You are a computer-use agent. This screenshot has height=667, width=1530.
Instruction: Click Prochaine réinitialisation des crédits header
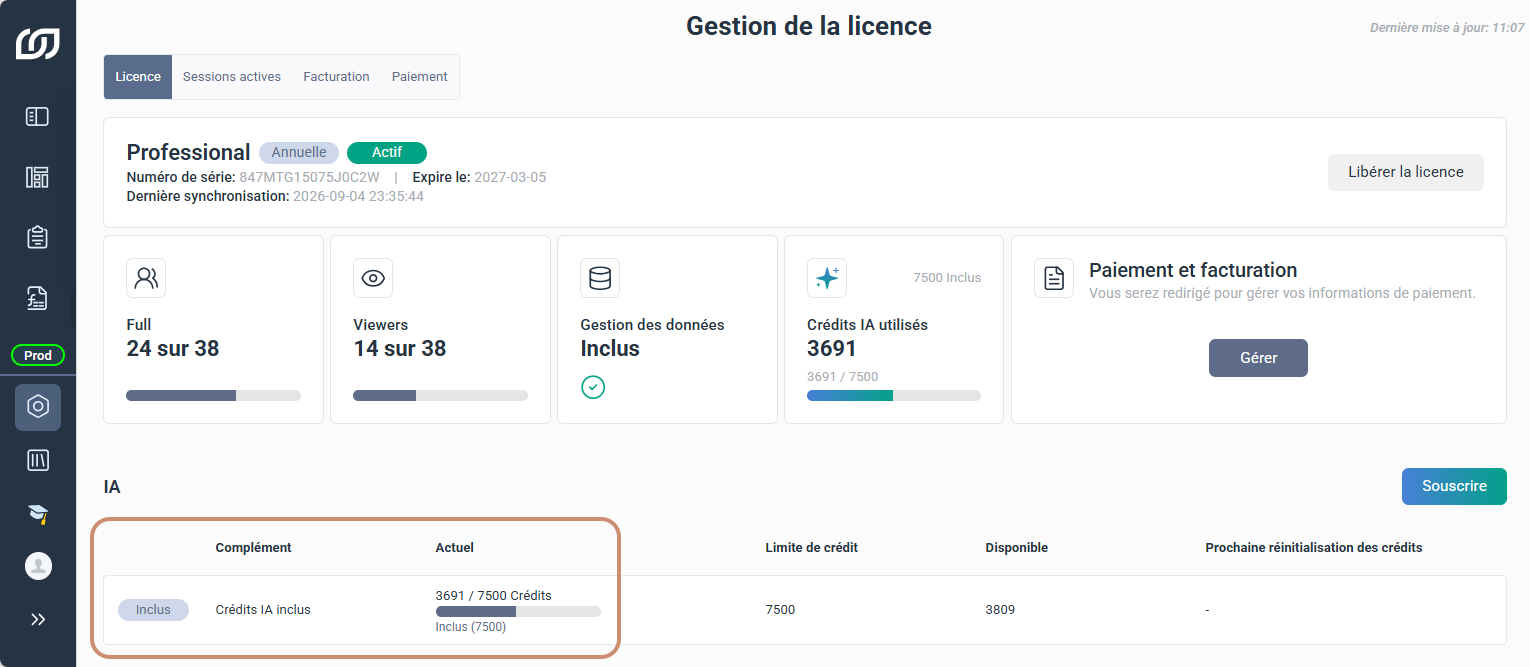pyautogui.click(x=1314, y=548)
